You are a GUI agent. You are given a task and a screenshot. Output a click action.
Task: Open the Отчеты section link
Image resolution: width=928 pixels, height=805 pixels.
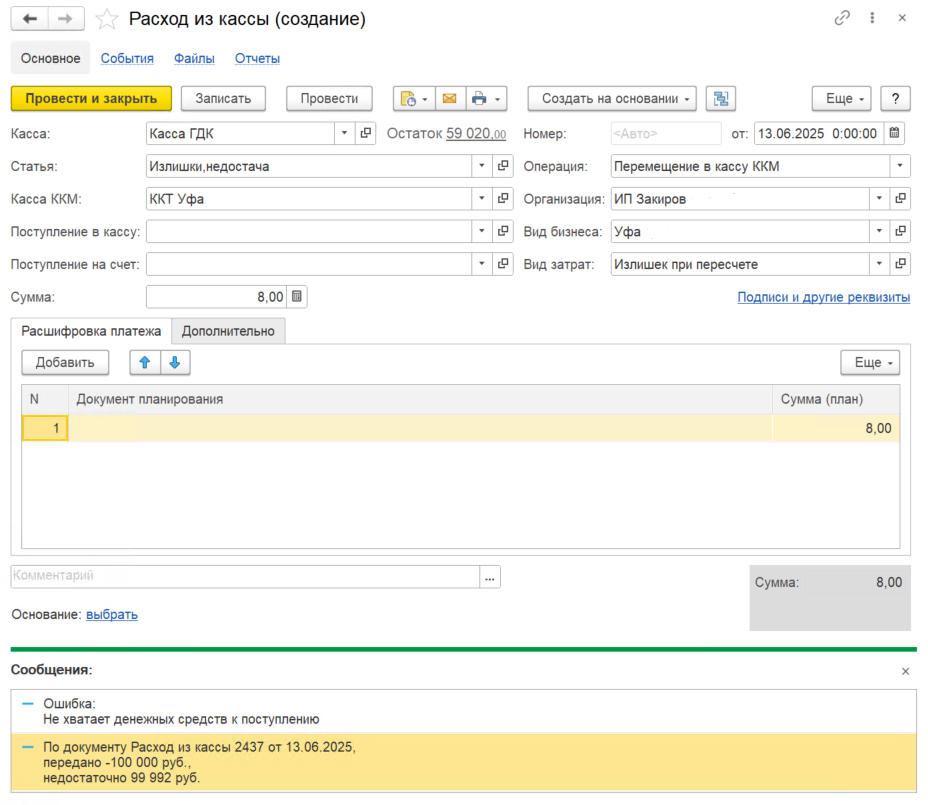pos(257,59)
